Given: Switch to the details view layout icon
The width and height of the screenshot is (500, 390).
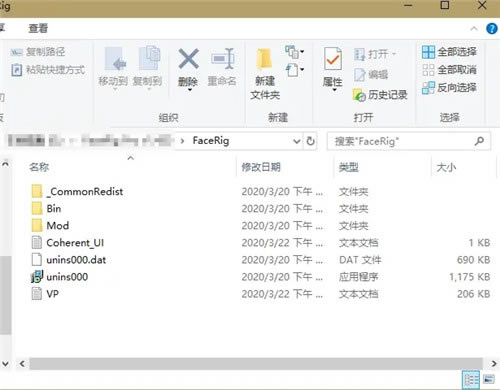Looking at the screenshot, I should [x=471, y=380].
